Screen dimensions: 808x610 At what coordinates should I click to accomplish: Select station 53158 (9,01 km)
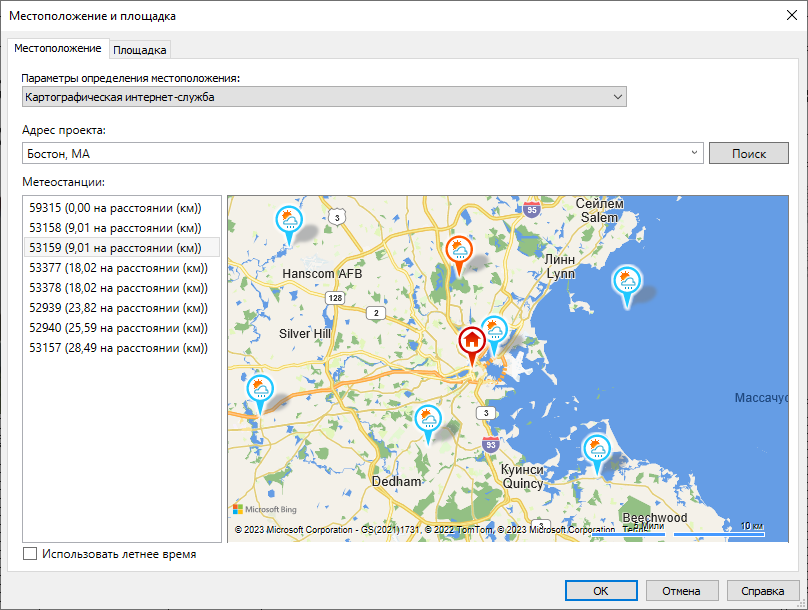point(122,228)
